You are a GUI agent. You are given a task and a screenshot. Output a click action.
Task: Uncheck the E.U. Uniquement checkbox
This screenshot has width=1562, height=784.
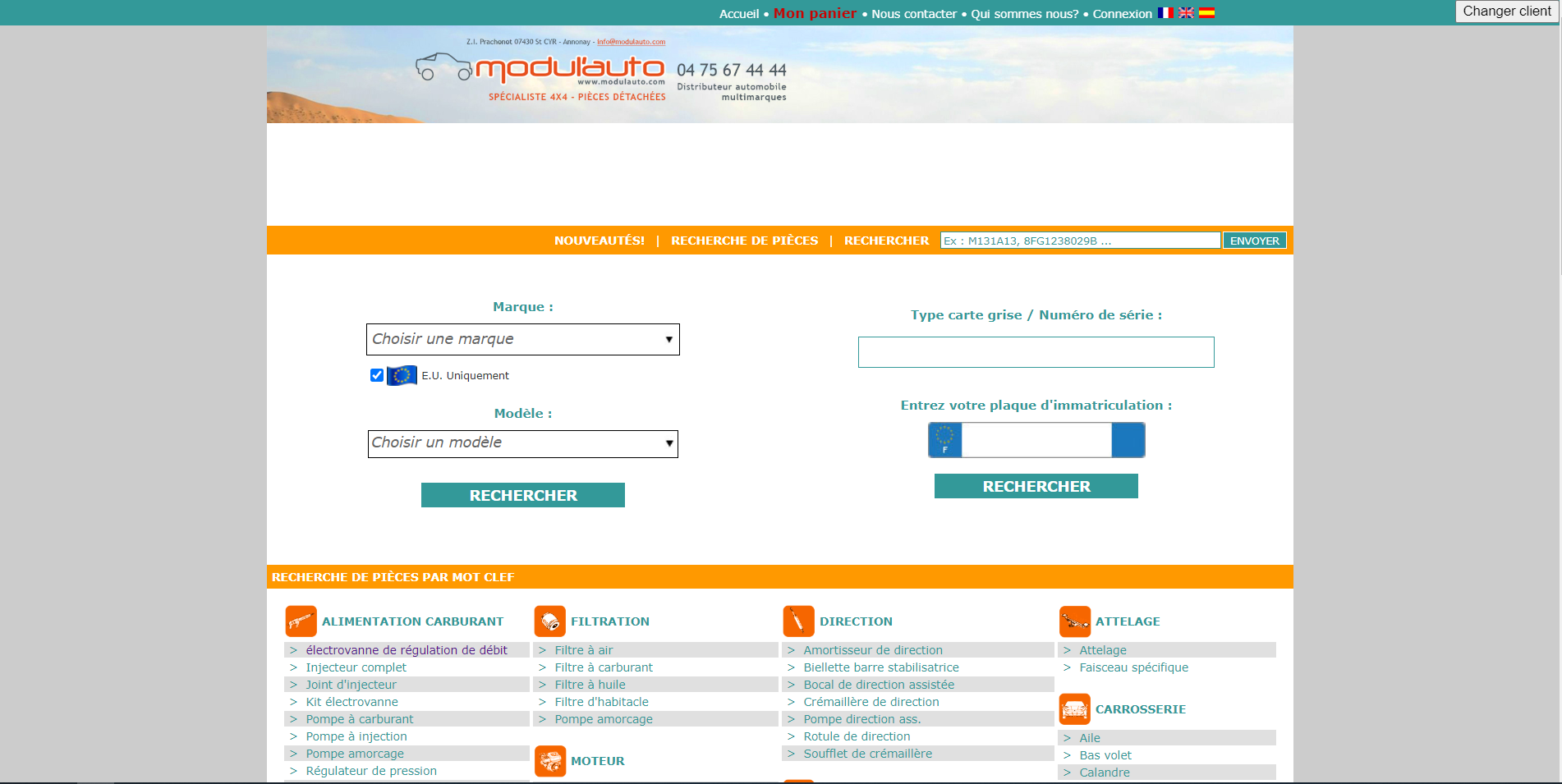click(x=377, y=375)
